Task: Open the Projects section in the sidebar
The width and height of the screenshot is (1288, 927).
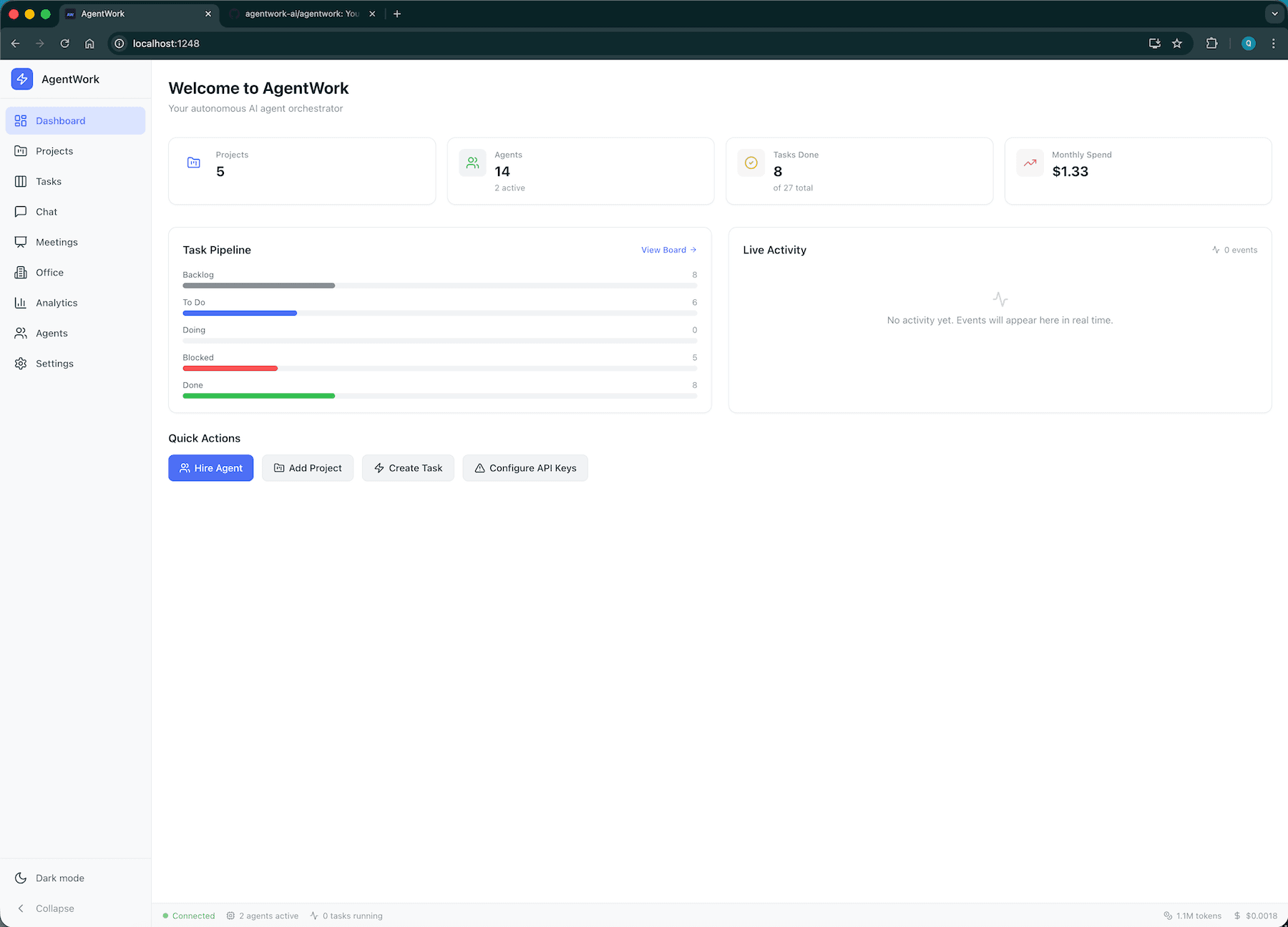Action: click(54, 150)
